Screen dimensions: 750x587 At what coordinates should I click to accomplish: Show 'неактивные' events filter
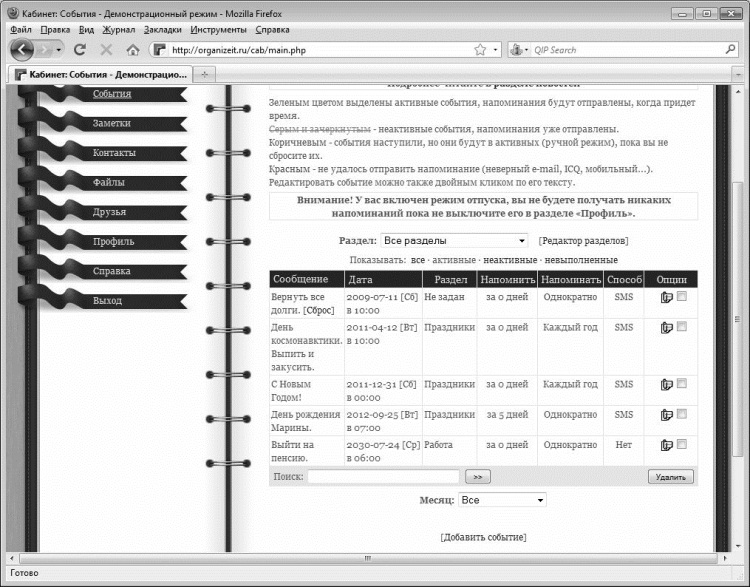coord(510,260)
